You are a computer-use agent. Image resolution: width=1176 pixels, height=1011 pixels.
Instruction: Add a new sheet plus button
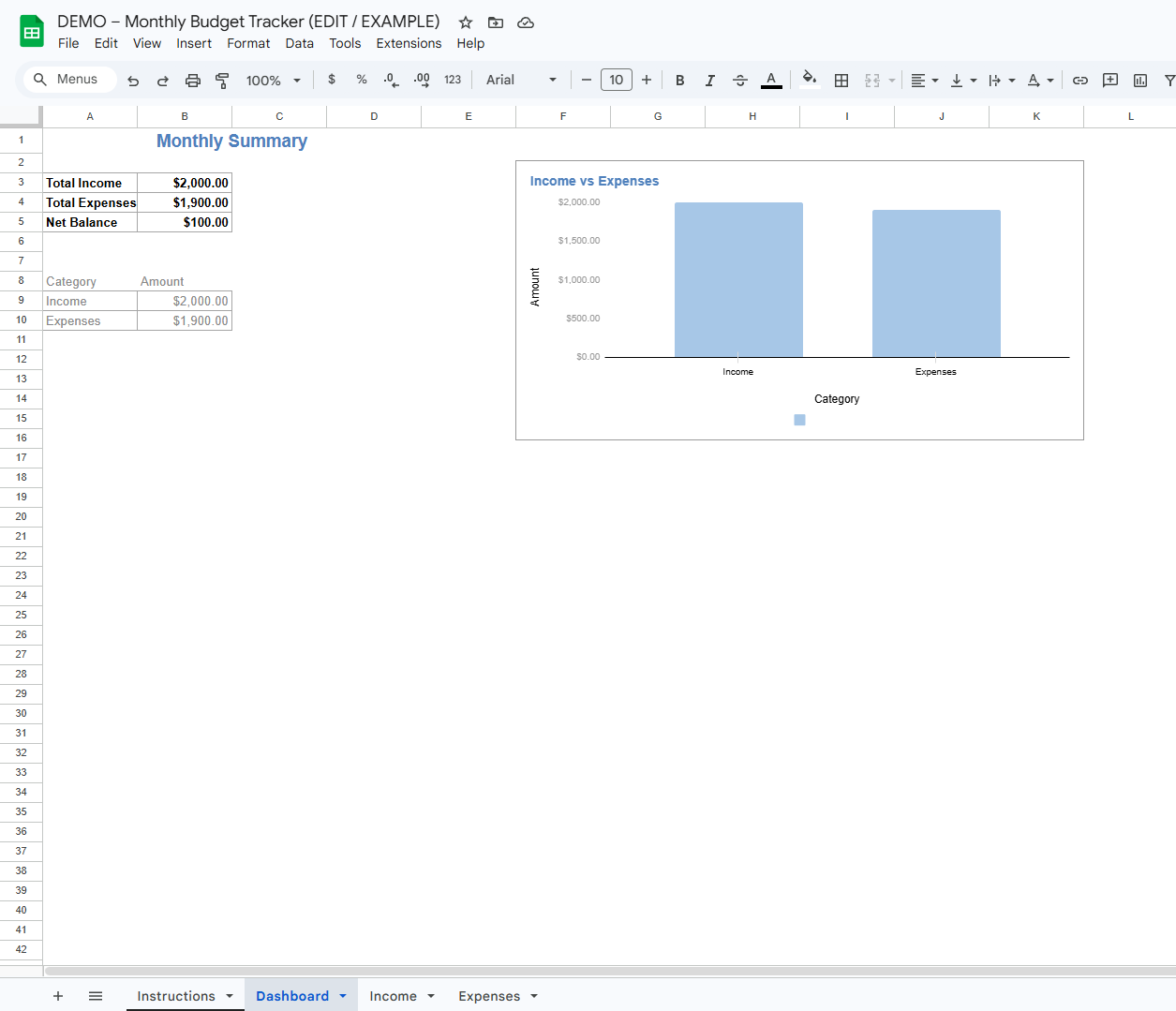click(x=58, y=996)
